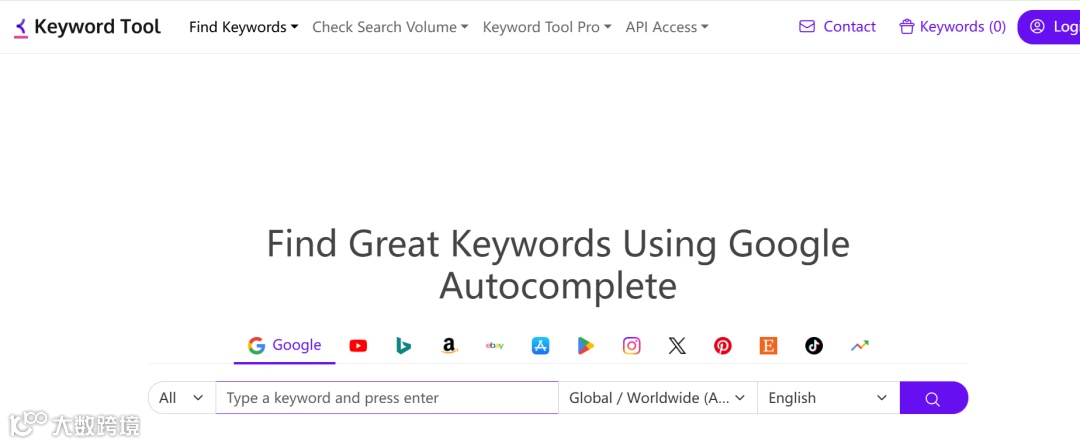Switch to the YouTube keyword source
The width and height of the screenshot is (1080, 445).
(358, 346)
